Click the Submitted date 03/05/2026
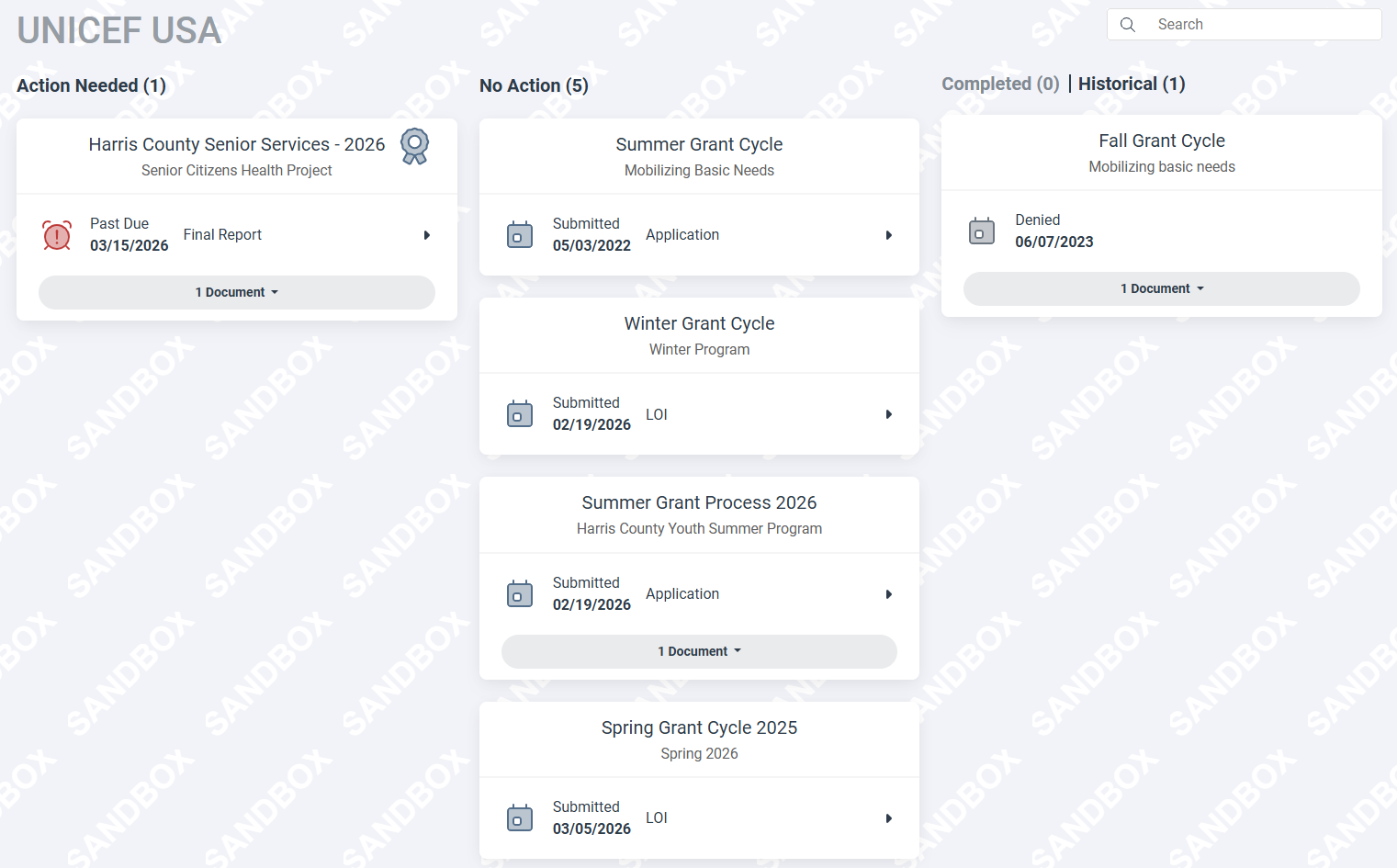 (591, 829)
